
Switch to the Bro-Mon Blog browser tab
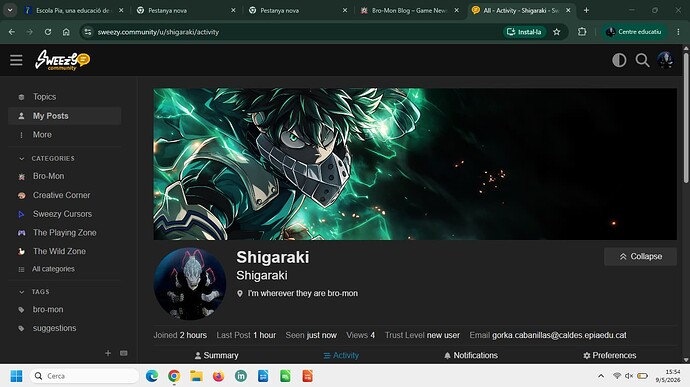tap(409, 10)
